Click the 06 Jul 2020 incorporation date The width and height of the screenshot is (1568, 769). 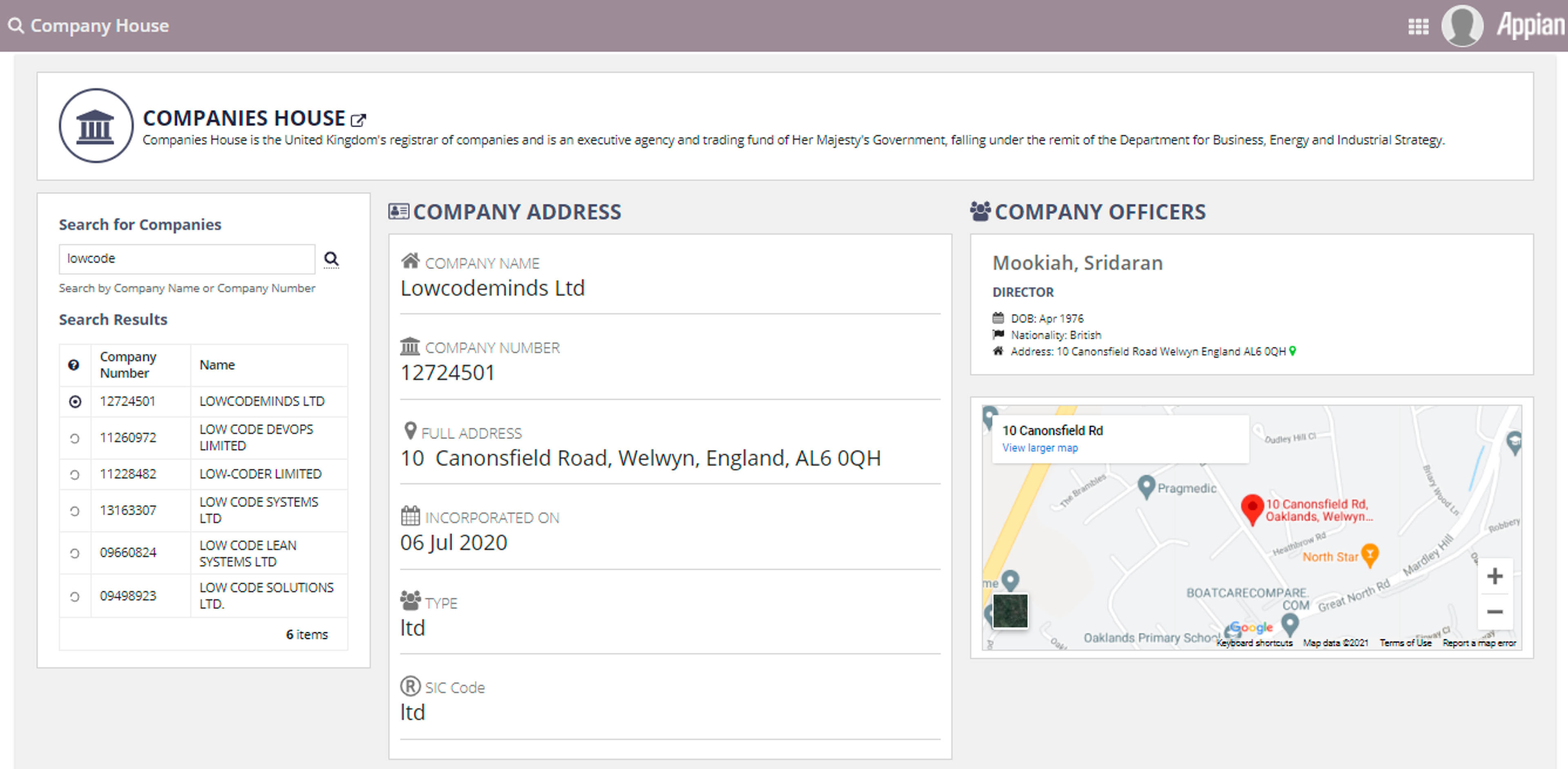[454, 543]
